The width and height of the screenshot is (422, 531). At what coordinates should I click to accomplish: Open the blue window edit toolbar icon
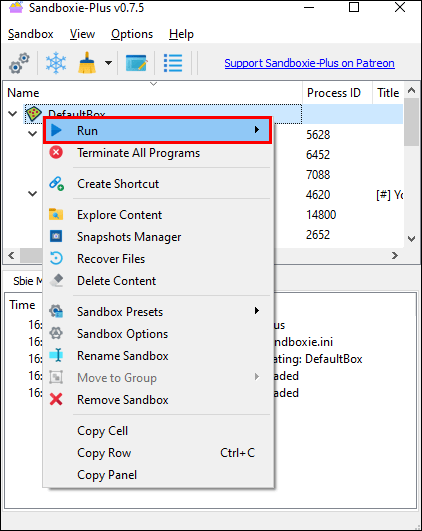click(136, 63)
